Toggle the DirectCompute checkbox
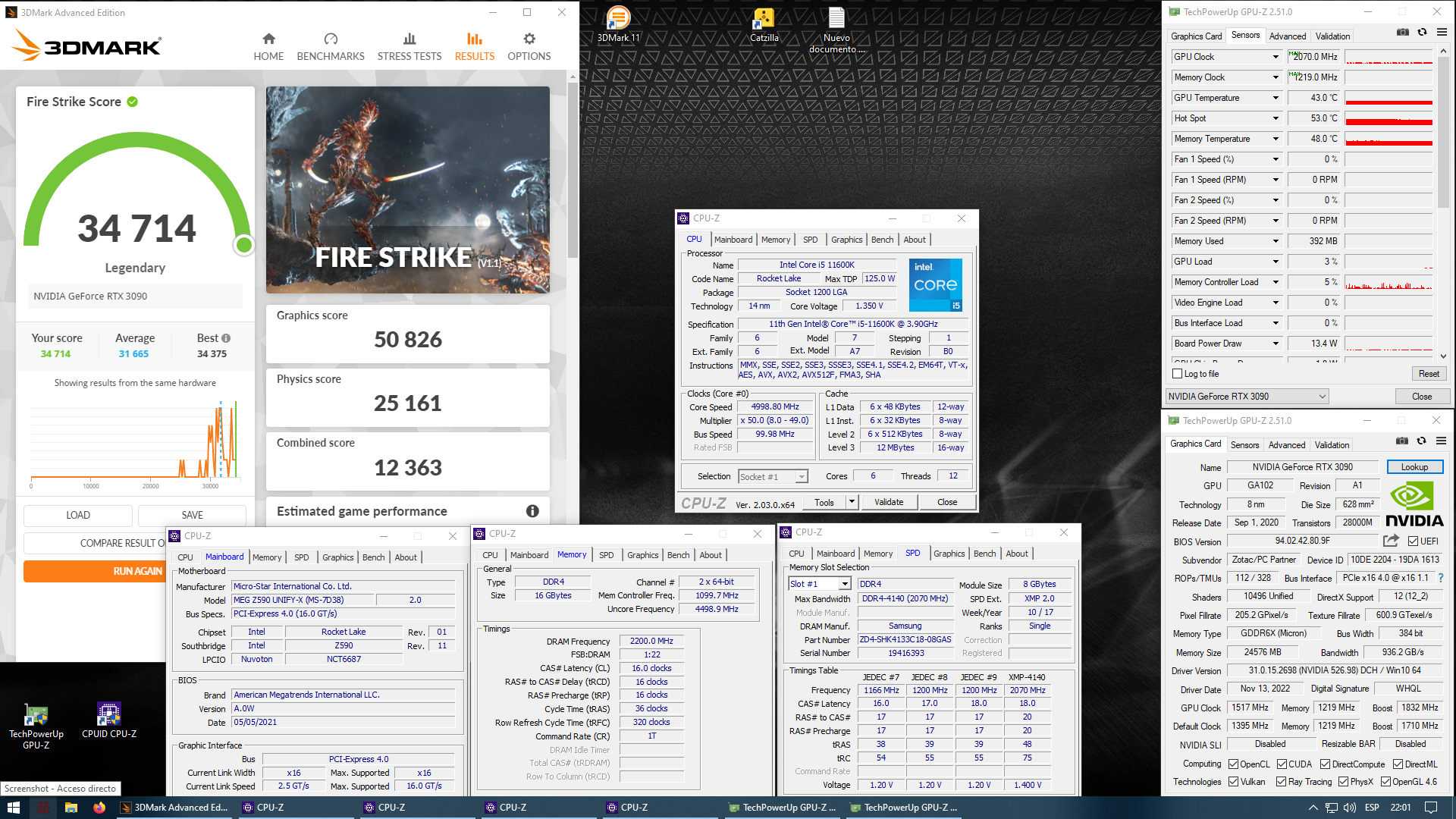Screen dimensions: 1456x819 tap(1325, 764)
